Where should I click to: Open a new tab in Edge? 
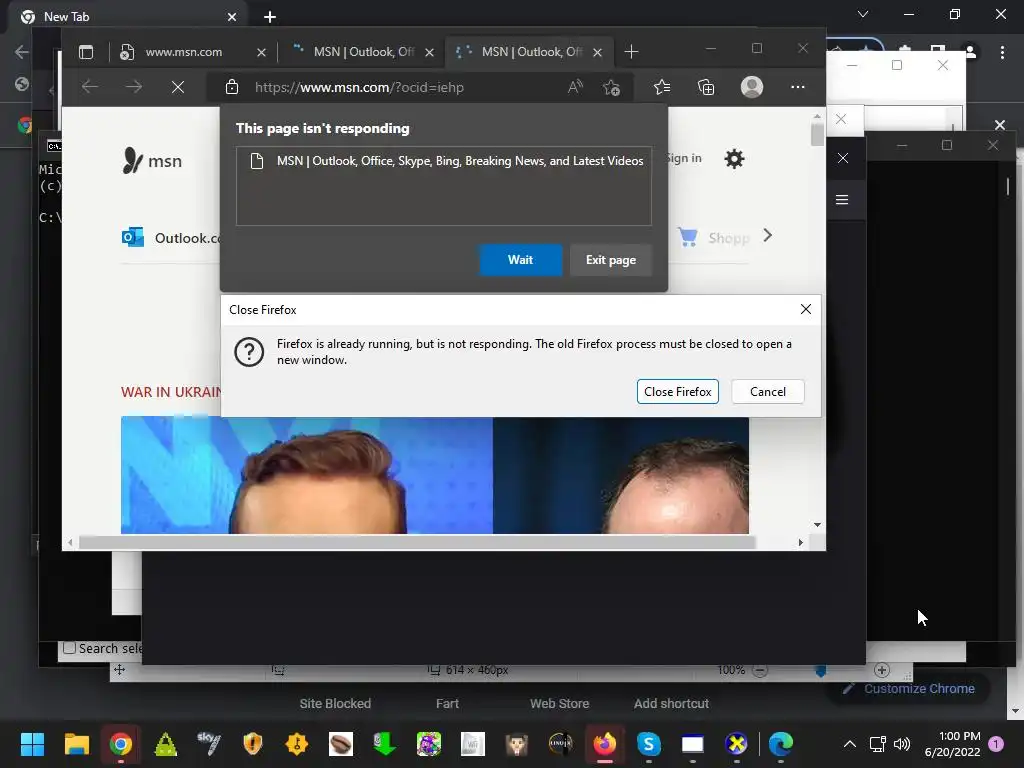(x=631, y=52)
